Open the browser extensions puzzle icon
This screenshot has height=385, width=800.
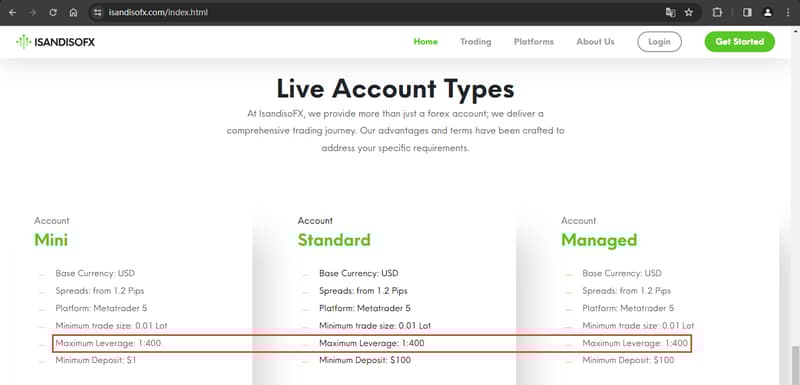717,12
